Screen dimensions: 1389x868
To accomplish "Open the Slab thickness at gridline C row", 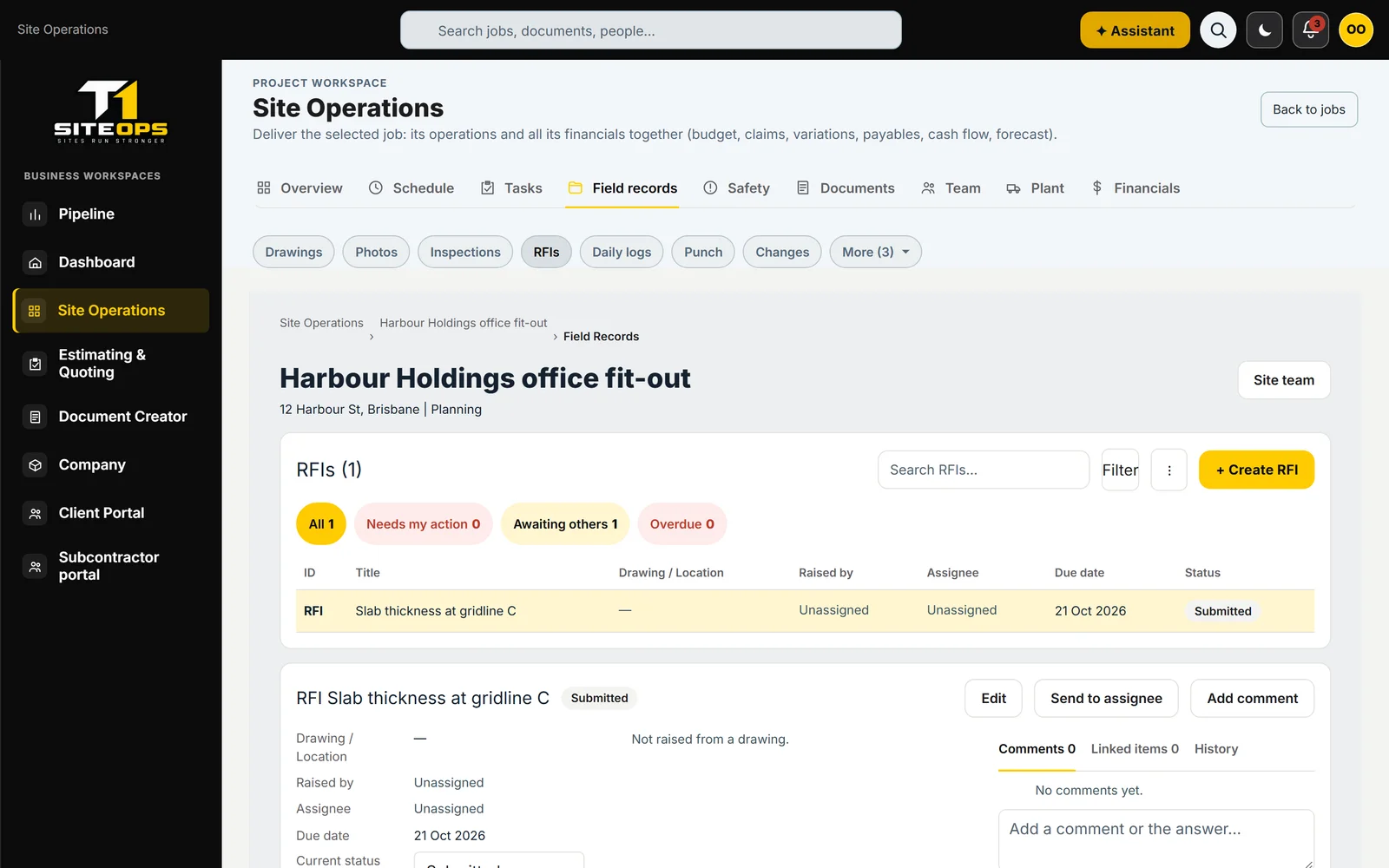I will pos(805,611).
